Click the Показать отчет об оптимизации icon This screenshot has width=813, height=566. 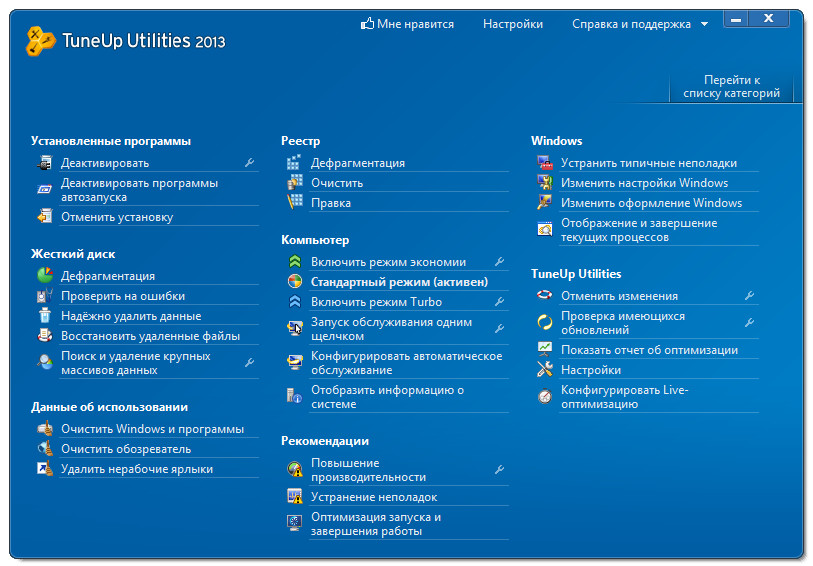tap(544, 350)
